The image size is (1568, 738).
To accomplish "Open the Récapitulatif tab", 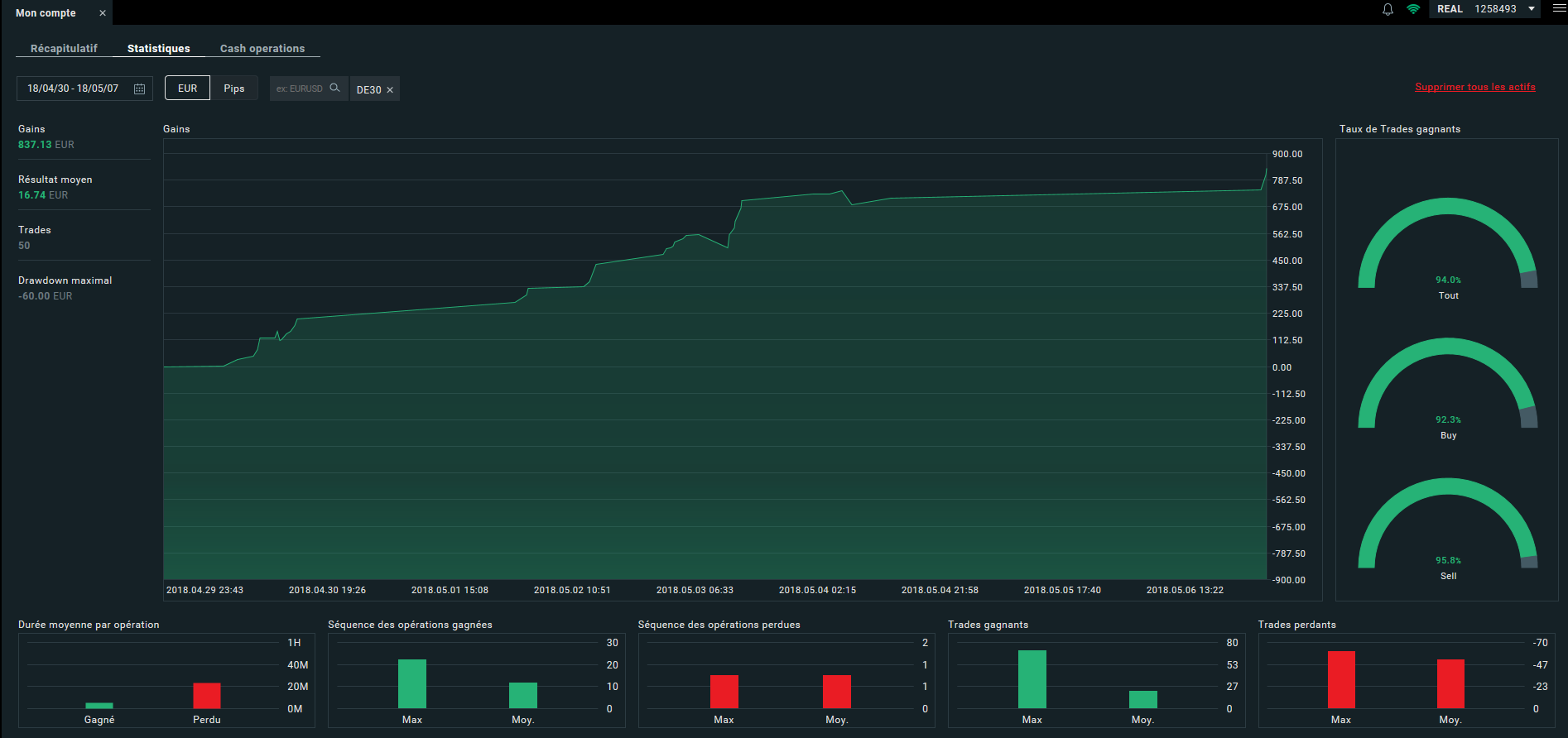I will (x=64, y=48).
